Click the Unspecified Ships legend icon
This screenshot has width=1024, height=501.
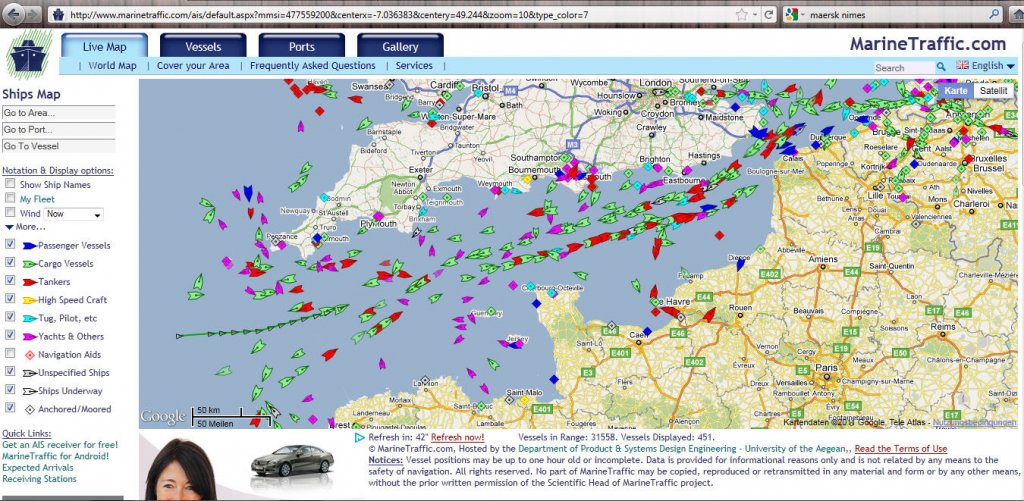[x=29, y=373]
